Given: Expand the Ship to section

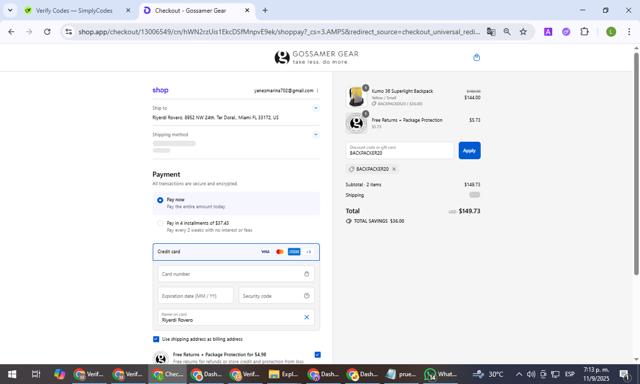Looking at the screenshot, I should pyautogui.click(x=316, y=108).
